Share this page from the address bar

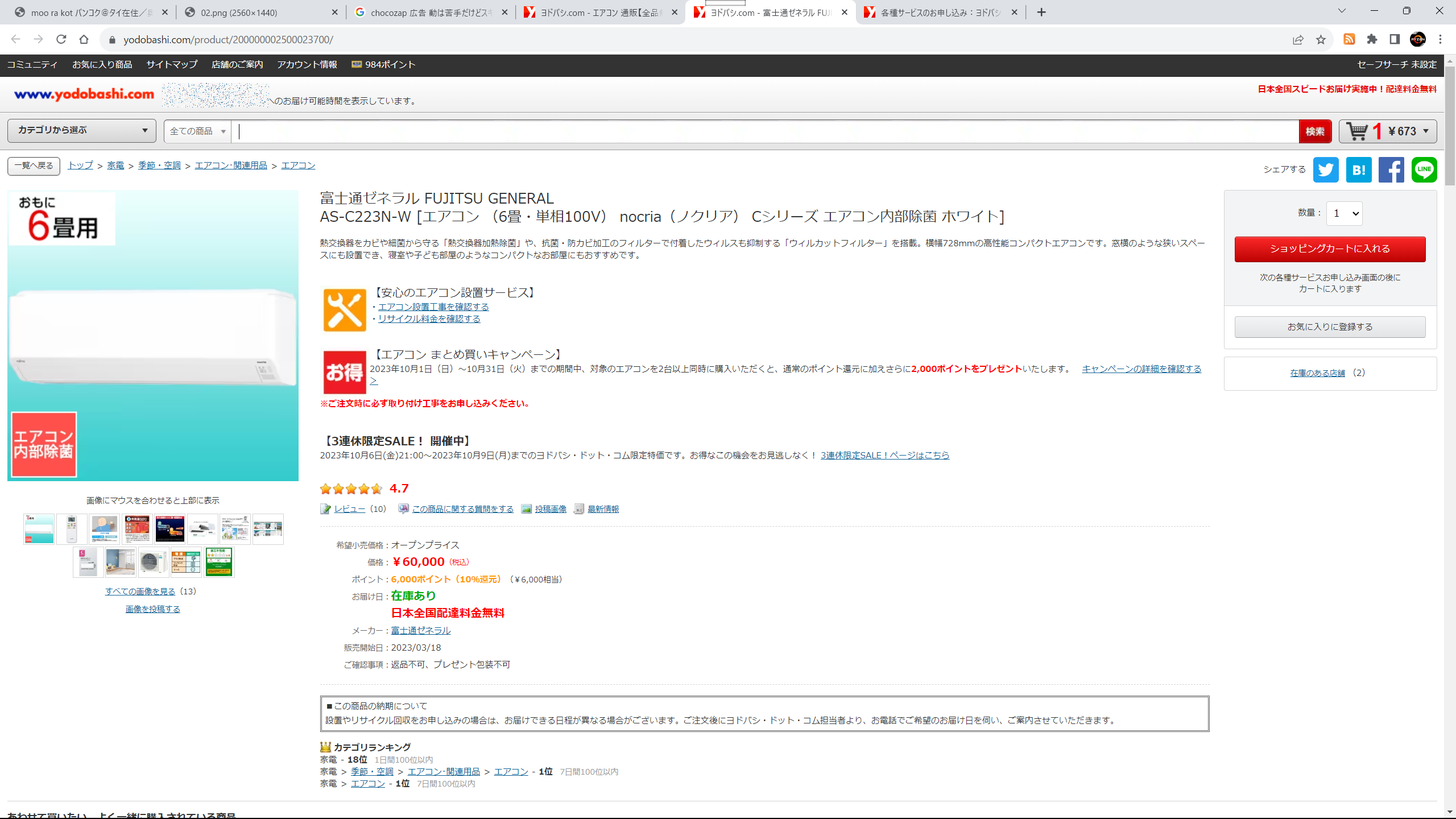[x=1298, y=39]
